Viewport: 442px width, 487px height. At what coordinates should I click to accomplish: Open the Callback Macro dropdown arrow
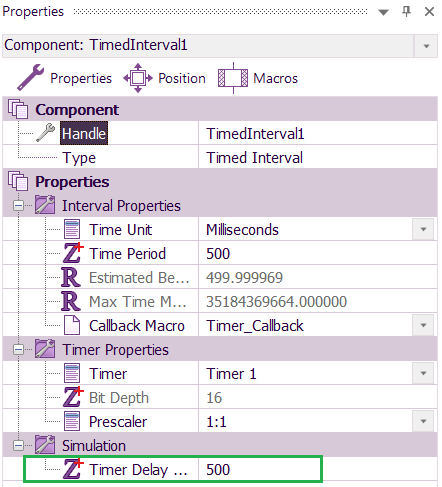tap(423, 325)
